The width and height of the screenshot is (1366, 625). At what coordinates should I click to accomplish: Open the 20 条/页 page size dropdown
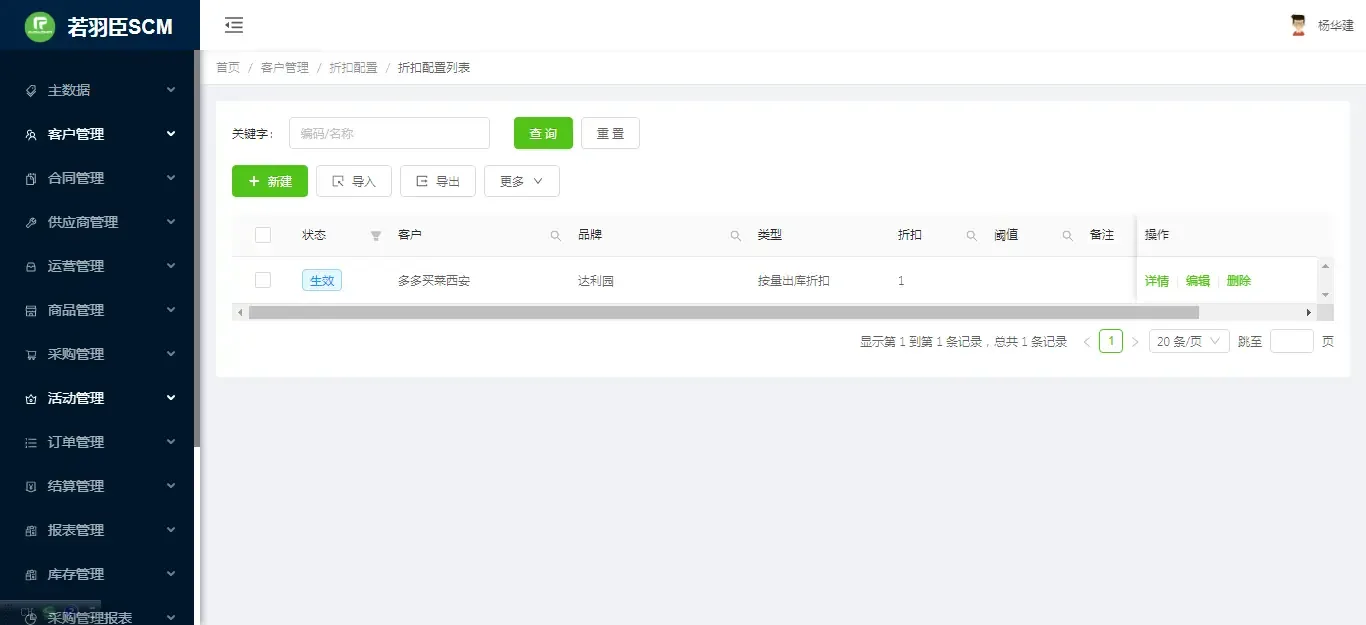click(x=1189, y=342)
